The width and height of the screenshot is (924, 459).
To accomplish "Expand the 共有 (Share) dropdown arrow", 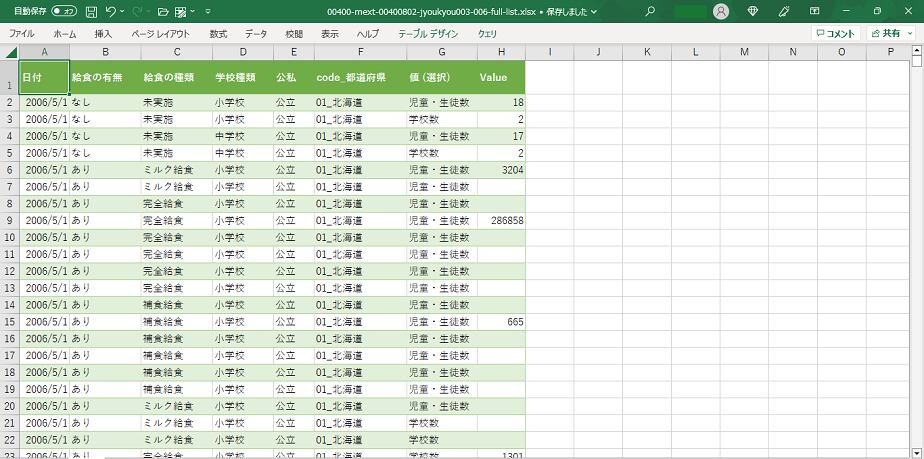I will pyautogui.click(x=908, y=33).
